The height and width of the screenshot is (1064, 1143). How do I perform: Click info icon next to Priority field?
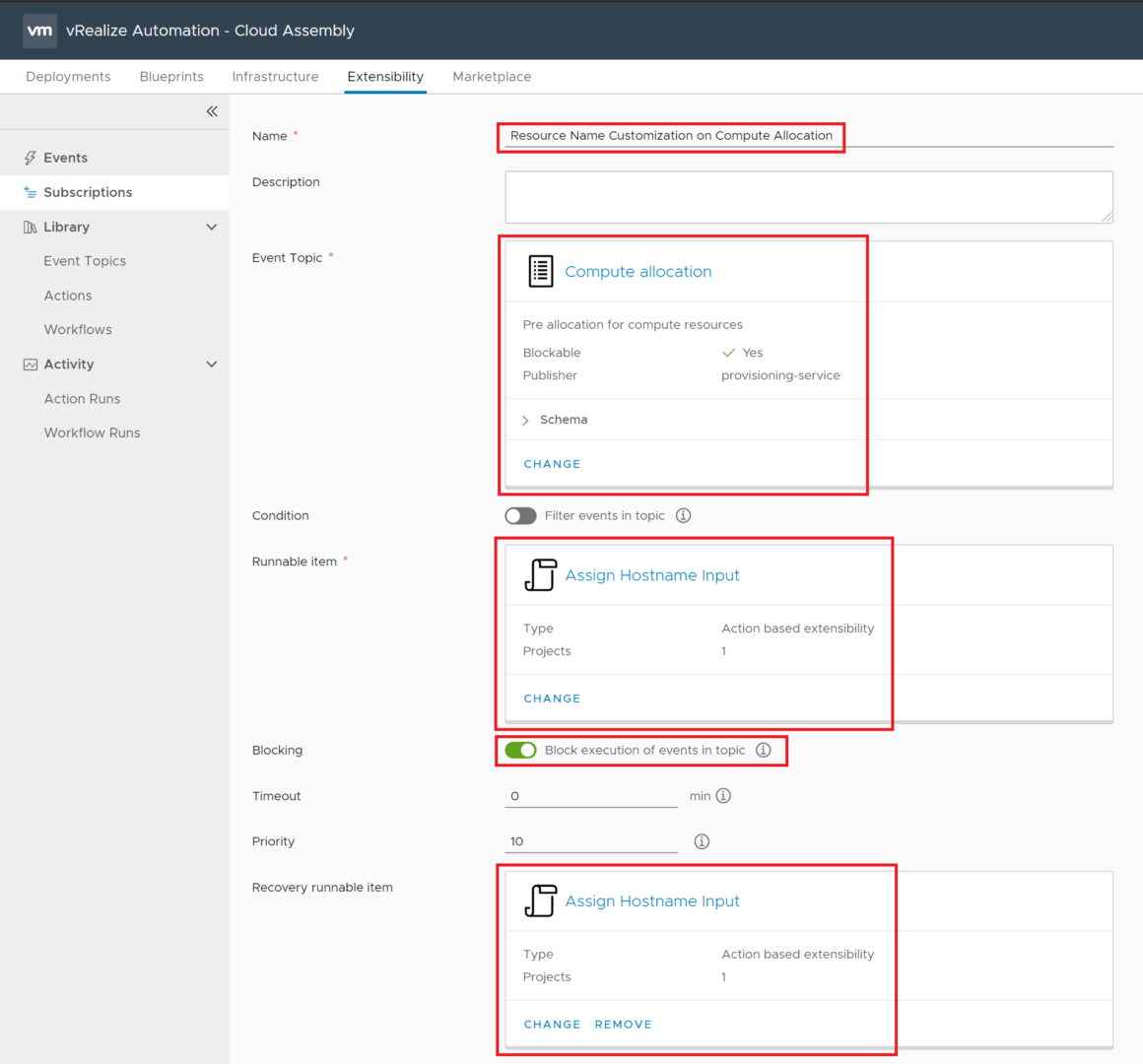702,841
